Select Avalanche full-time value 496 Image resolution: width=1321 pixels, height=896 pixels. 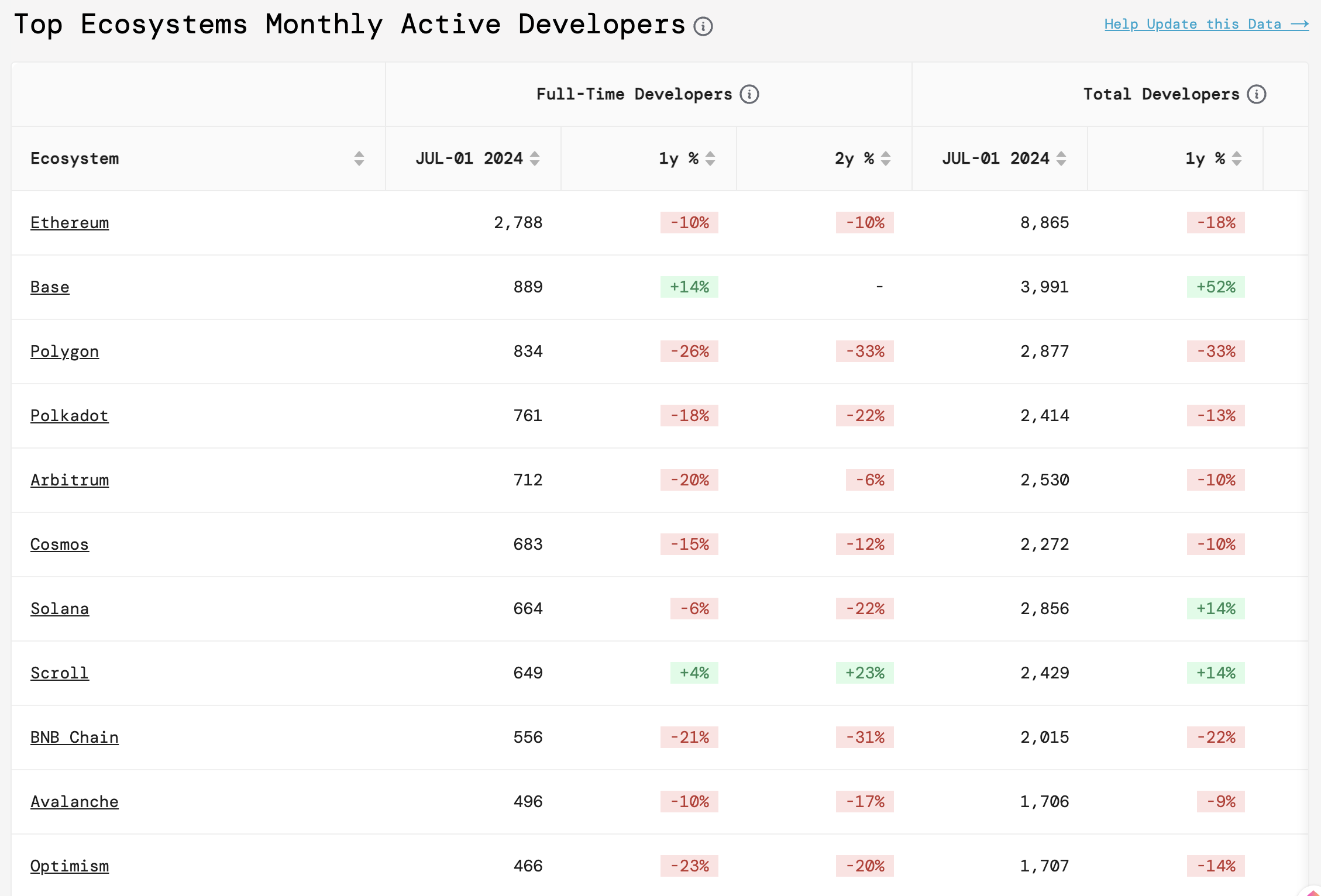[528, 802]
